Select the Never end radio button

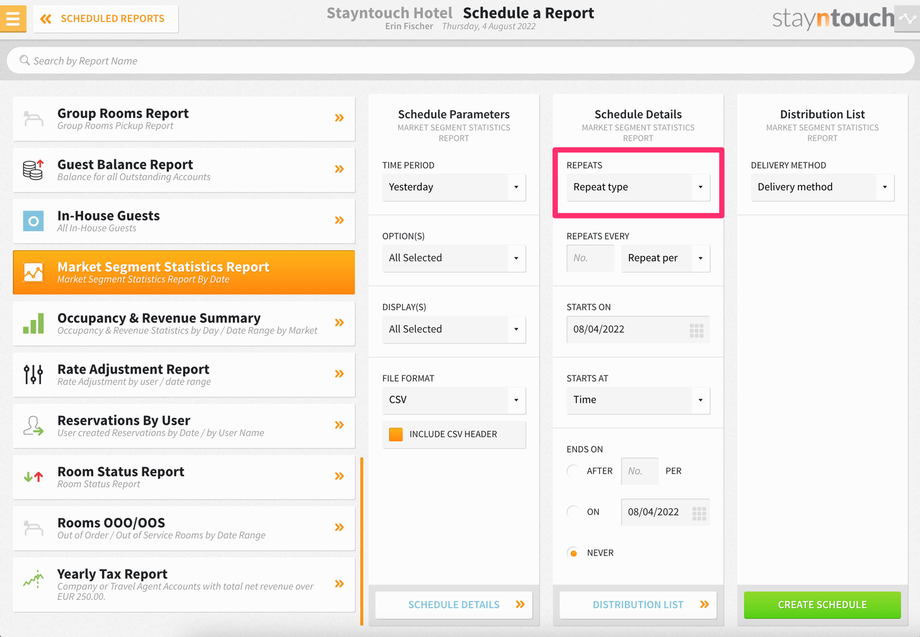pos(573,553)
